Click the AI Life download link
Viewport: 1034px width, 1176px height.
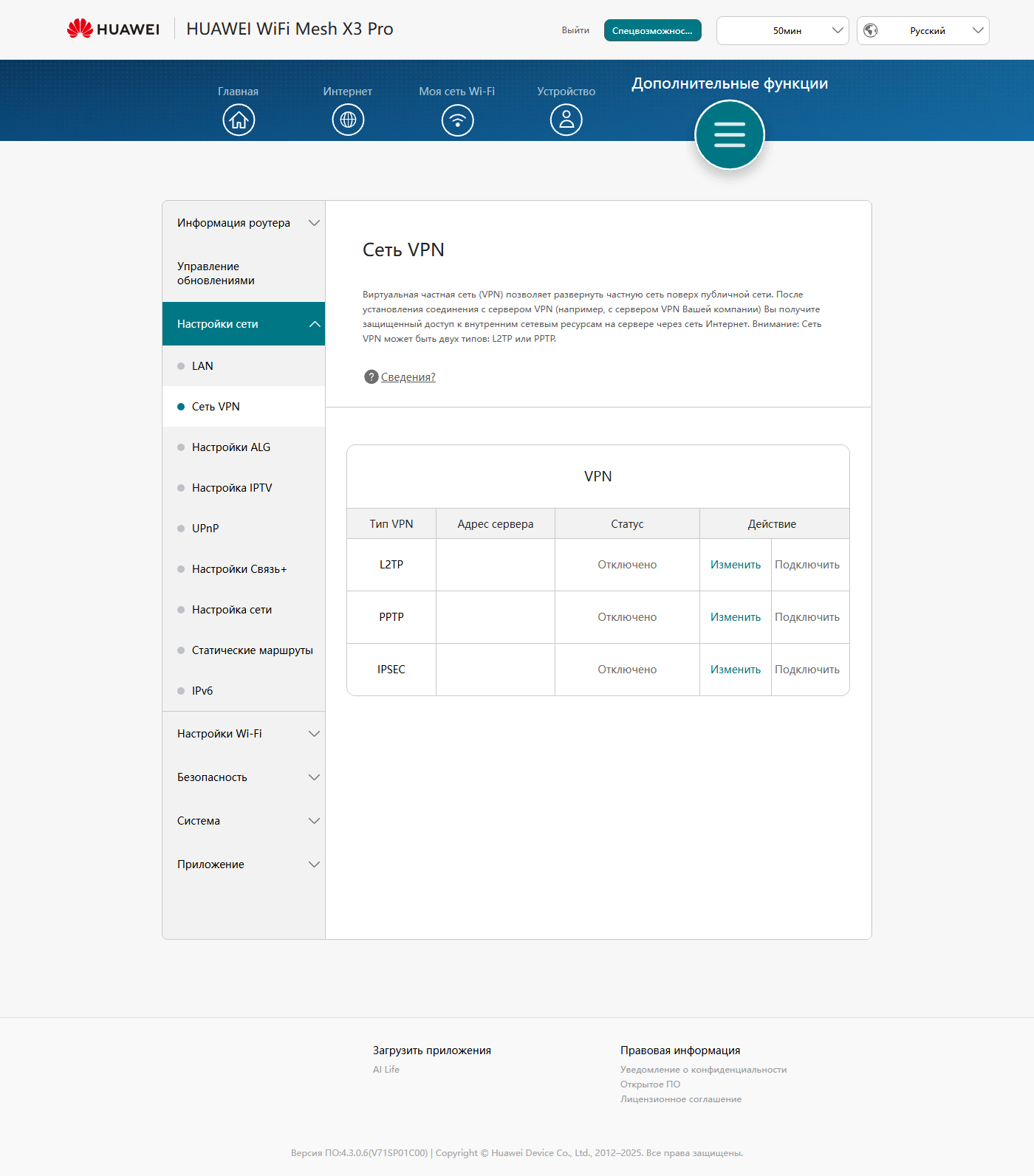pyautogui.click(x=386, y=1069)
